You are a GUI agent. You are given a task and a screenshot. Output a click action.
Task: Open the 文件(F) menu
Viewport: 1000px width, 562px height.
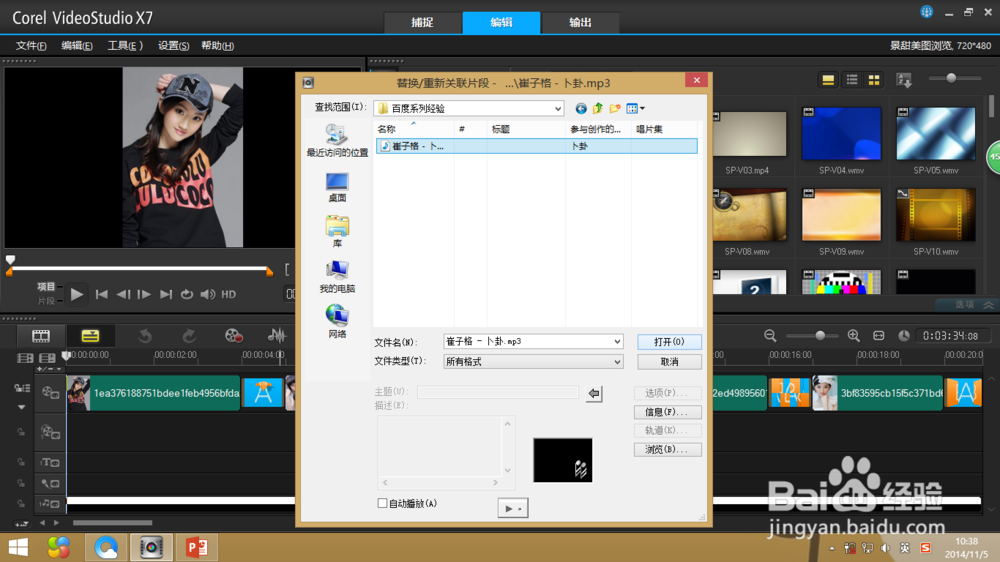click(31, 46)
